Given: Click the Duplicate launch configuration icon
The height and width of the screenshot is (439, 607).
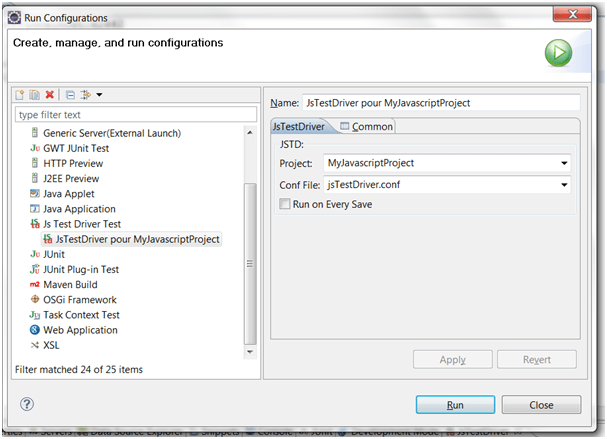Looking at the screenshot, I should coord(33,95).
